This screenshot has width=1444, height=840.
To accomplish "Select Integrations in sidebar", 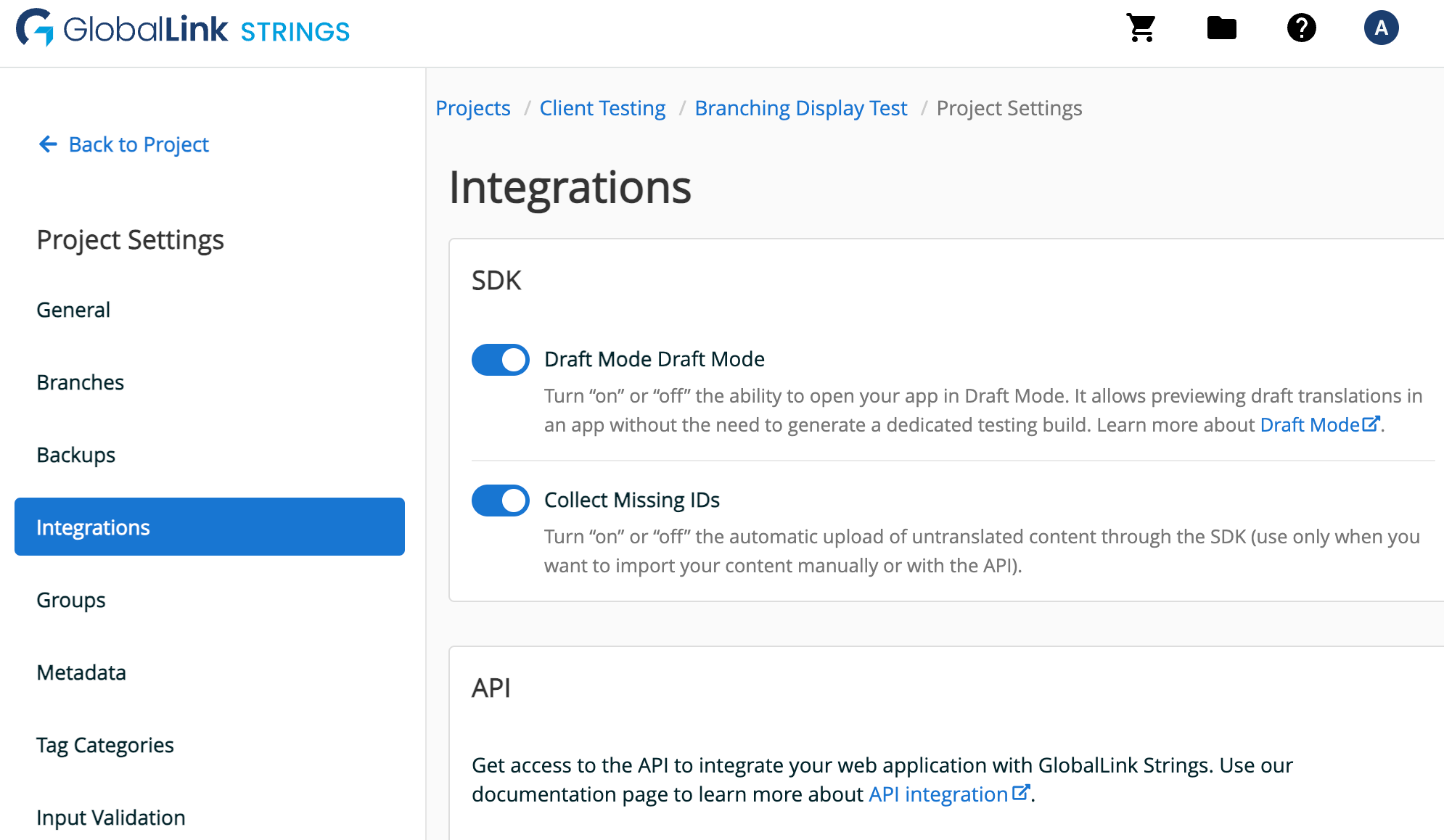I will [x=210, y=527].
